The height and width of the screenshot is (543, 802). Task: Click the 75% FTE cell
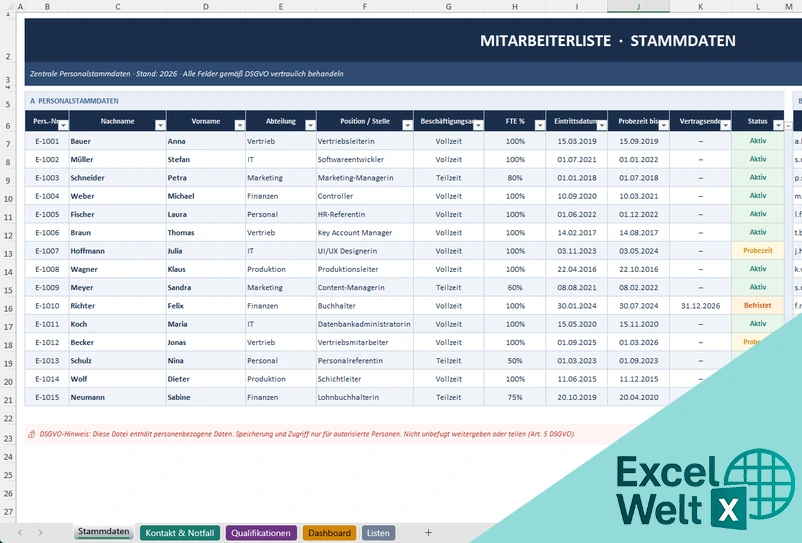pyautogui.click(x=515, y=397)
